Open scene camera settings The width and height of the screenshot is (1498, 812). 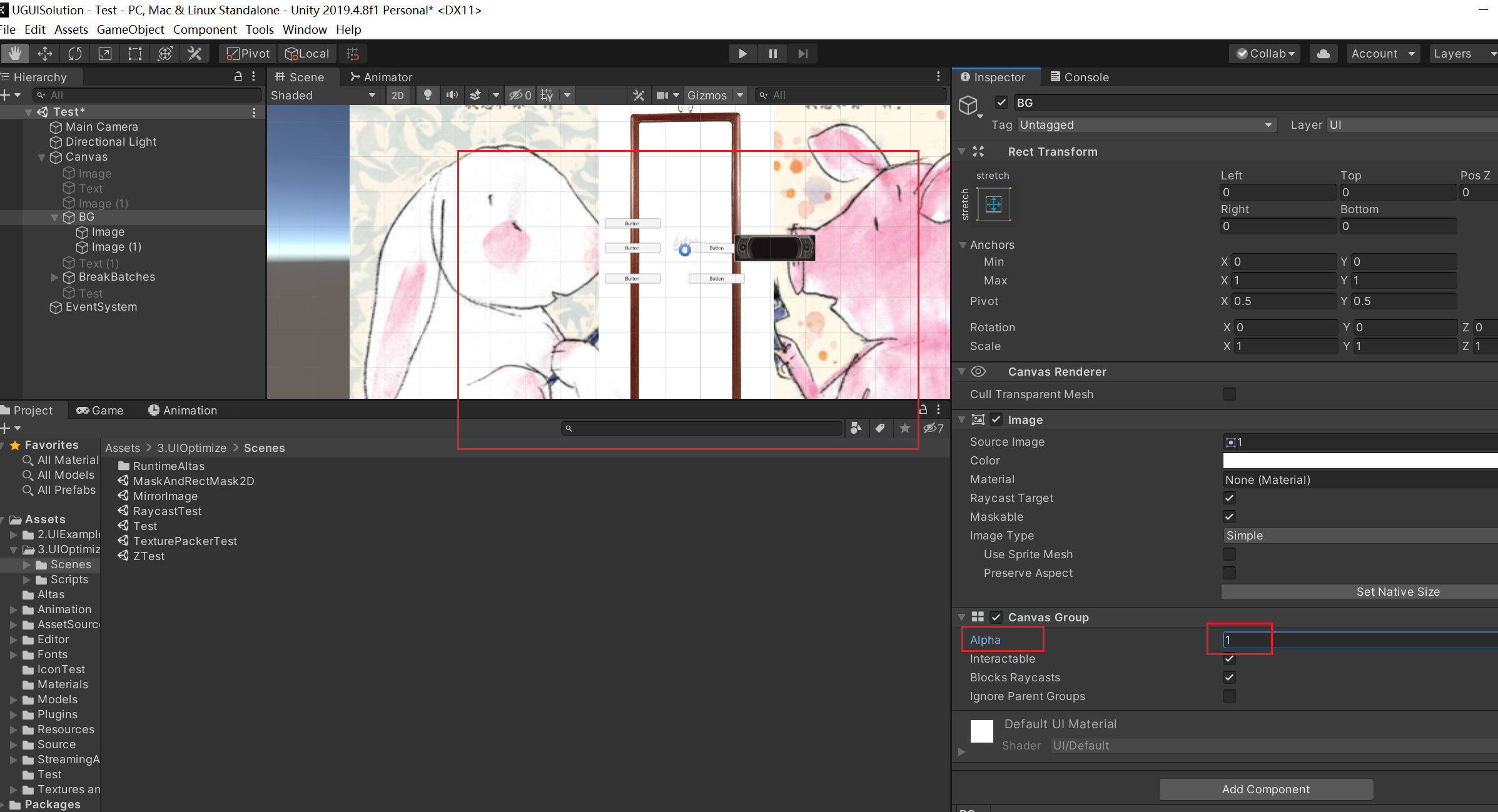coord(662,95)
